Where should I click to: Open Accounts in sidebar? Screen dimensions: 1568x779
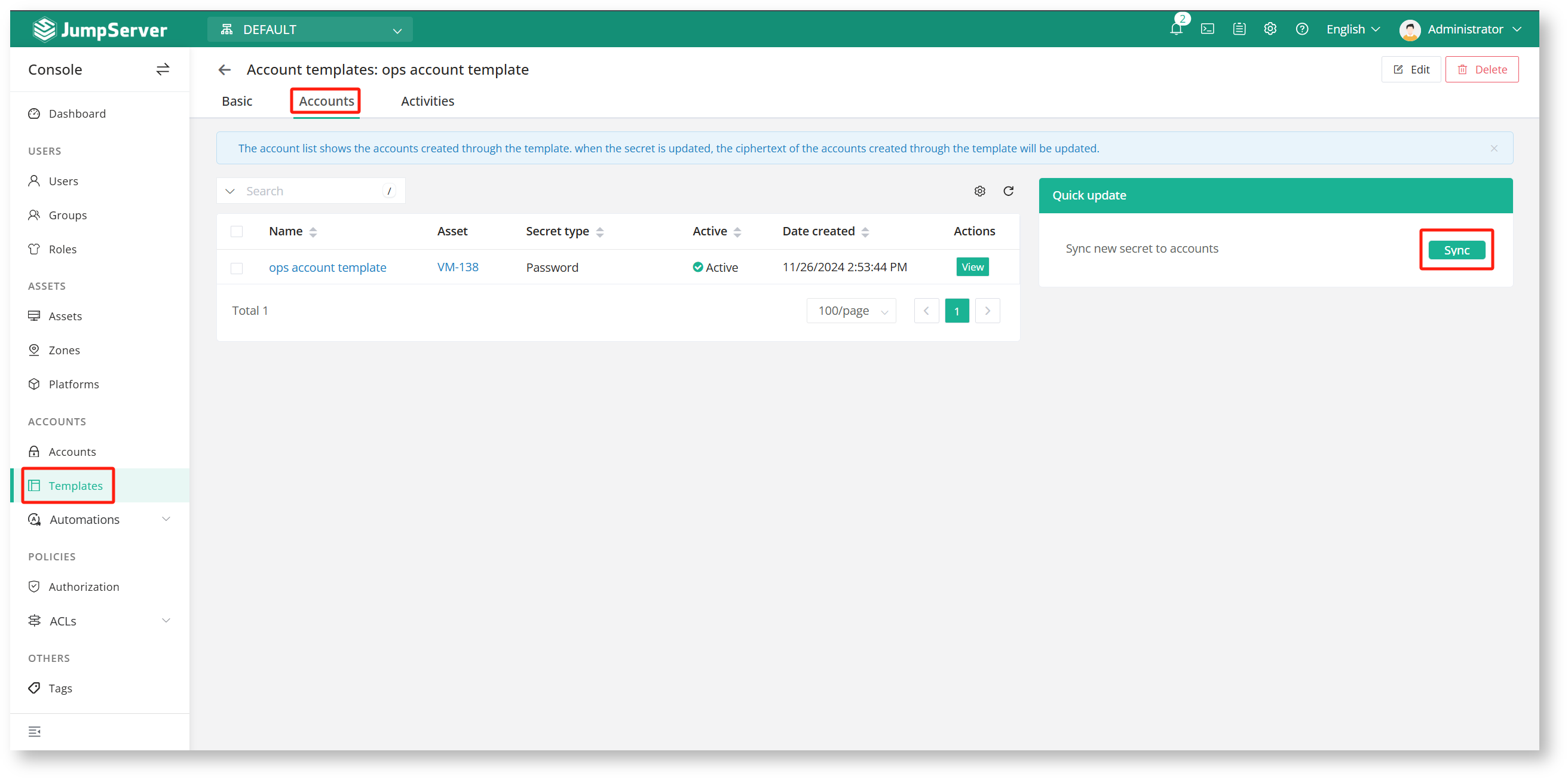pyautogui.click(x=100, y=452)
